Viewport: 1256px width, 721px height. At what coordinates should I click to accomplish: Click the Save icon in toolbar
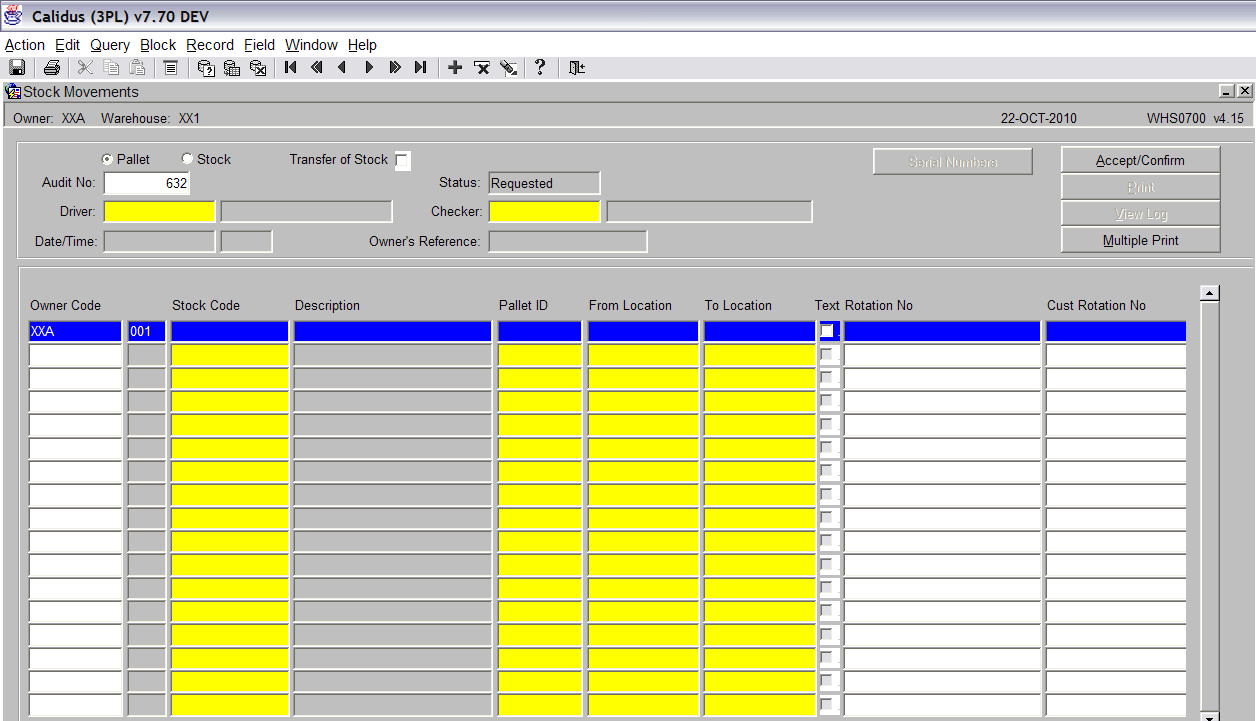click(x=17, y=68)
